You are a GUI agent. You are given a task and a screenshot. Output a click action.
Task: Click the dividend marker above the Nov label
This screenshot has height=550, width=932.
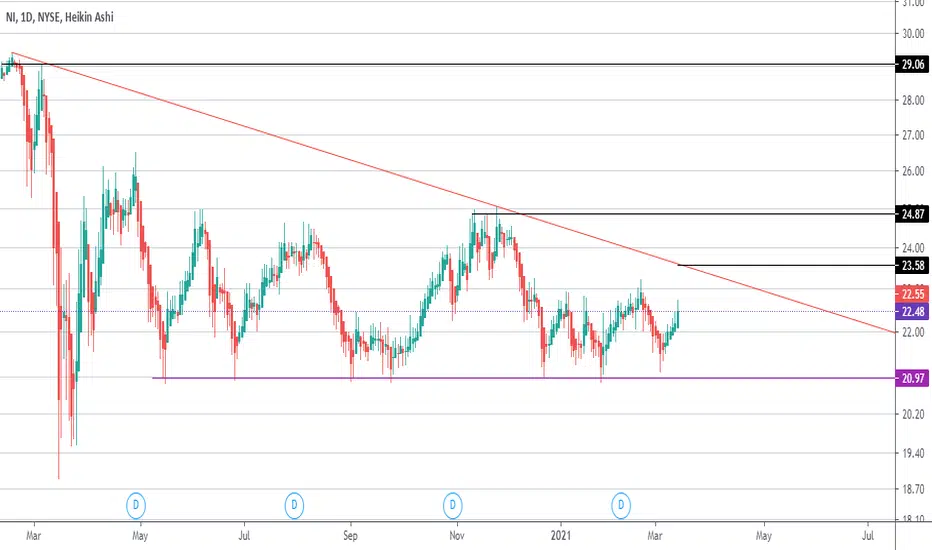pyautogui.click(x=453, y=505)
